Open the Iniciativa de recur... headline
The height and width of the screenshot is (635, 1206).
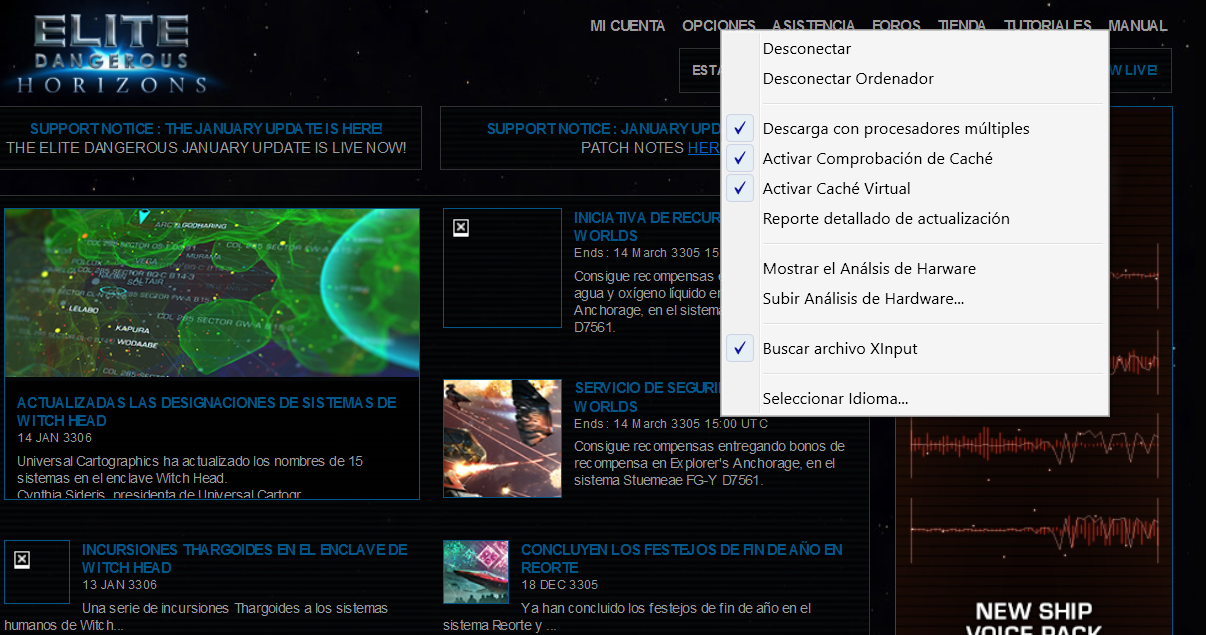647,226
